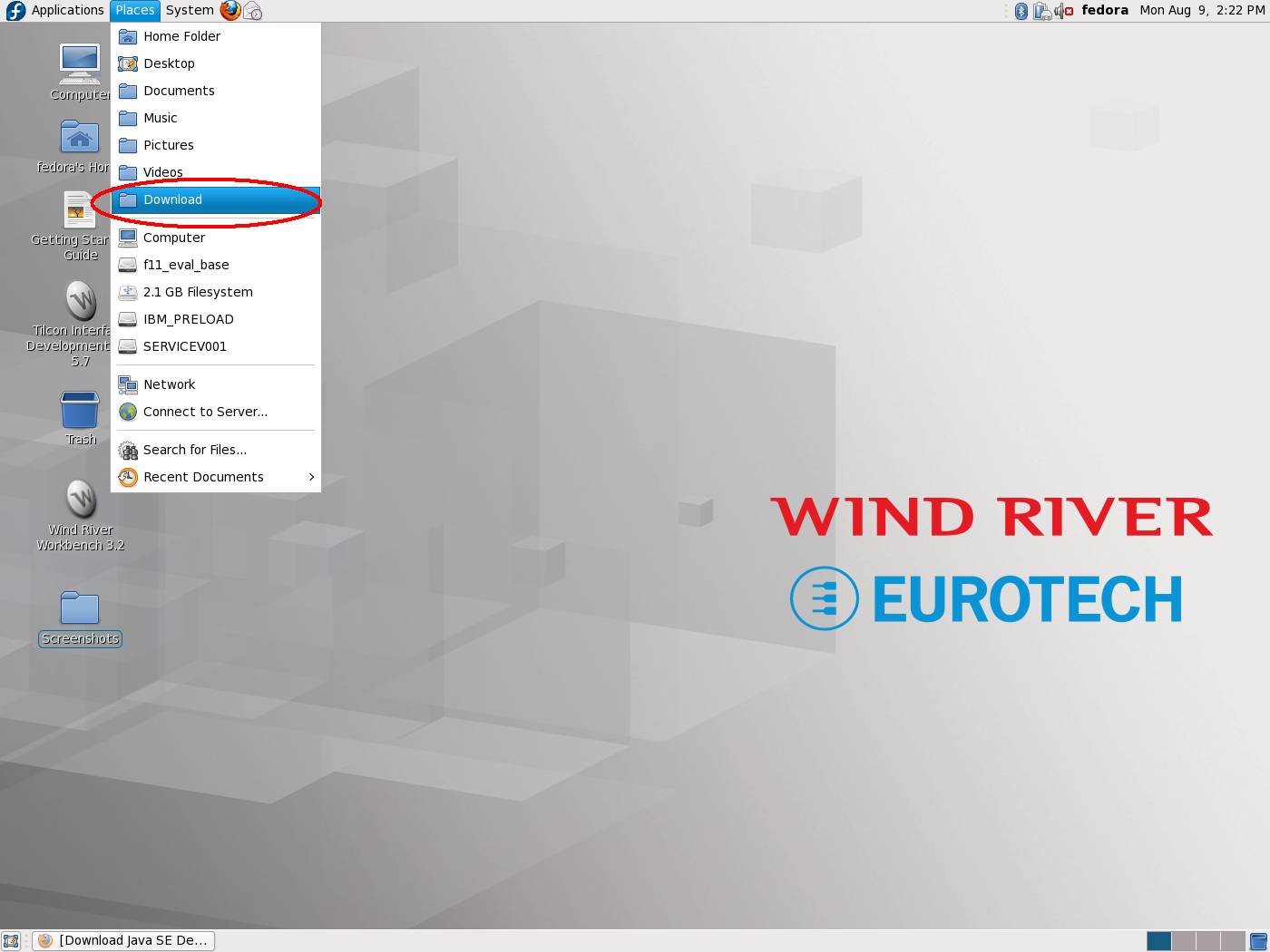Click the volume speaker tray icon
The width and height of the screenshot is (1270, 952).
coord(1063,11)
